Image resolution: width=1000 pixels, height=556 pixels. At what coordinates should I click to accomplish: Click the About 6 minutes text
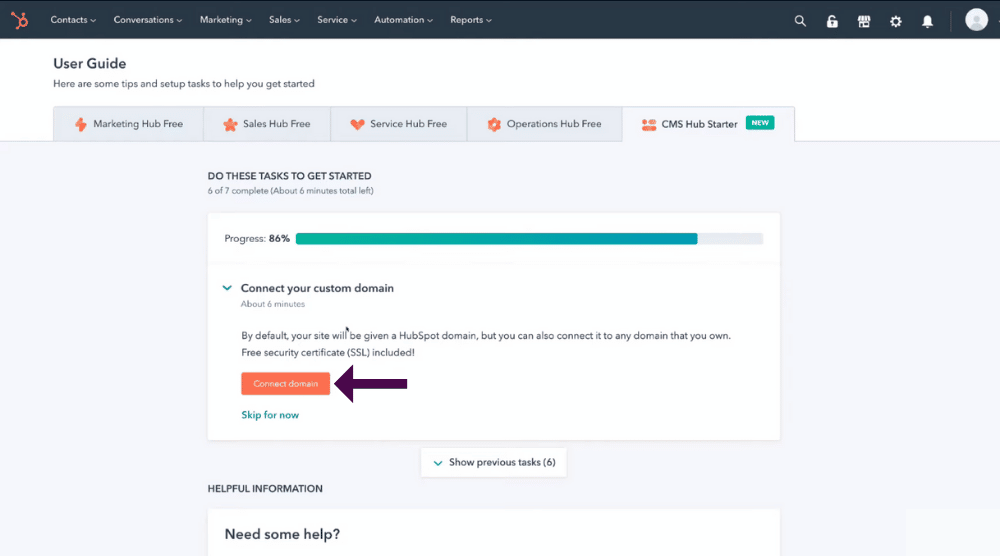point(272,304)
